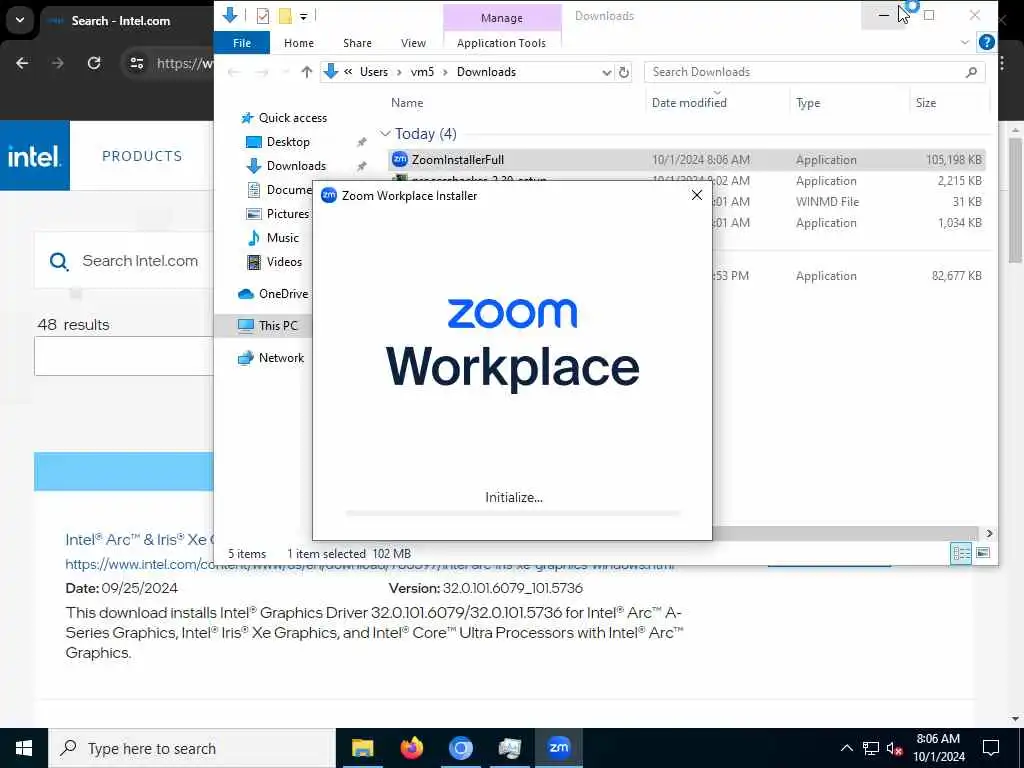Click the Explorer Help question mark icon
The height and width of the screenshot is (768, 1024).
986,42
